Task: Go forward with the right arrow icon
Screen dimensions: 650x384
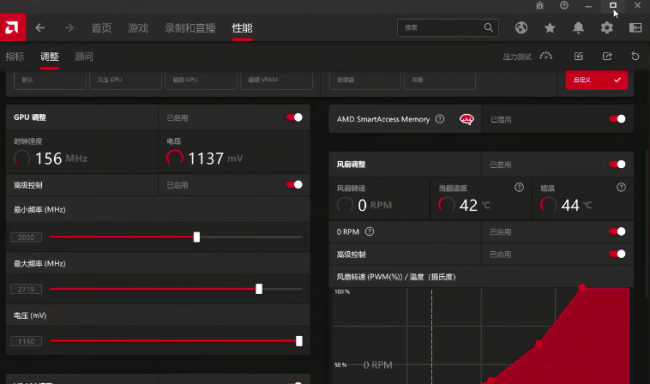Action: pyautogui.click(x=69, y=28)
